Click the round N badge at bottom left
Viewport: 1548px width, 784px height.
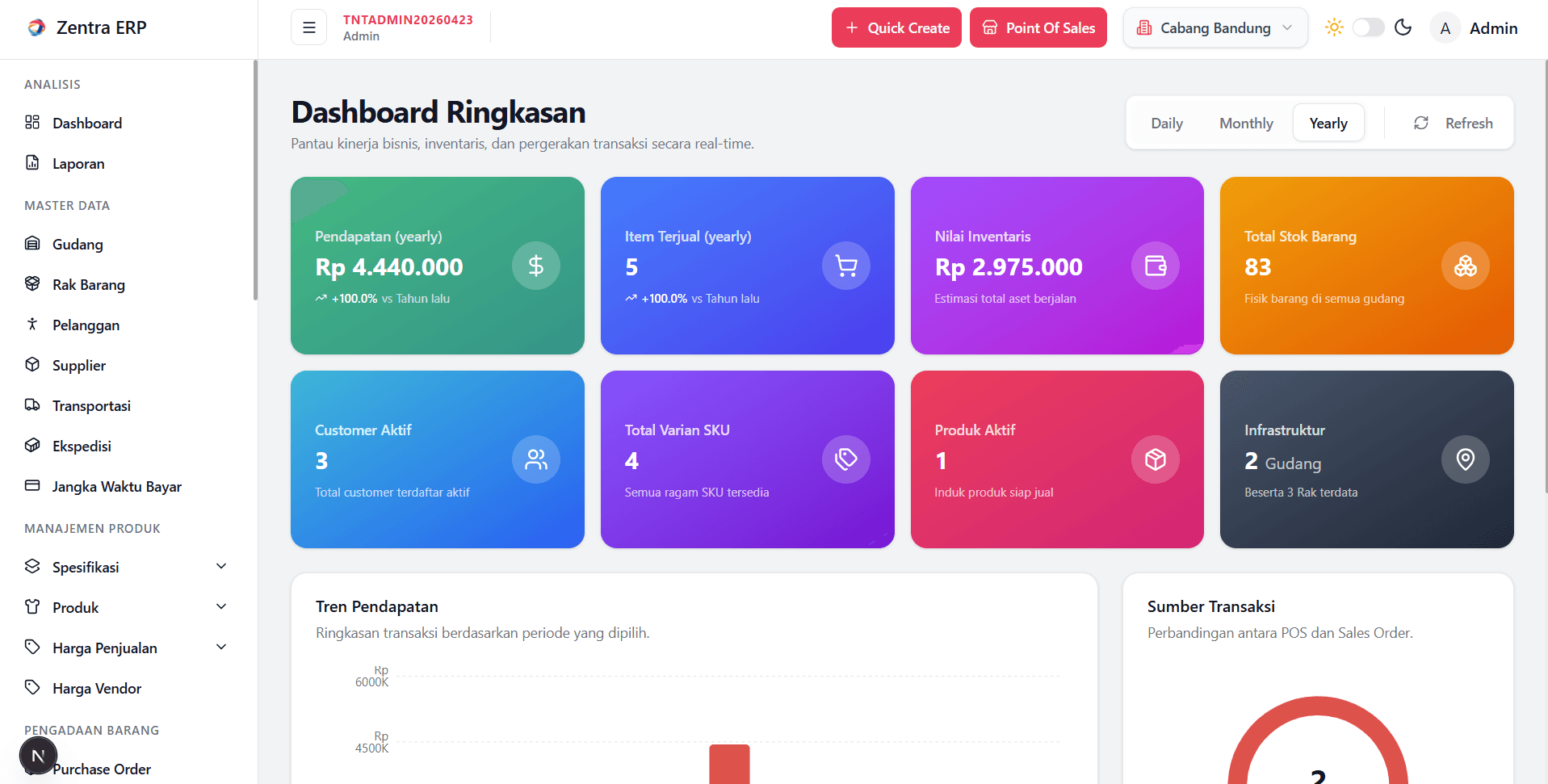tap(38, 757)
